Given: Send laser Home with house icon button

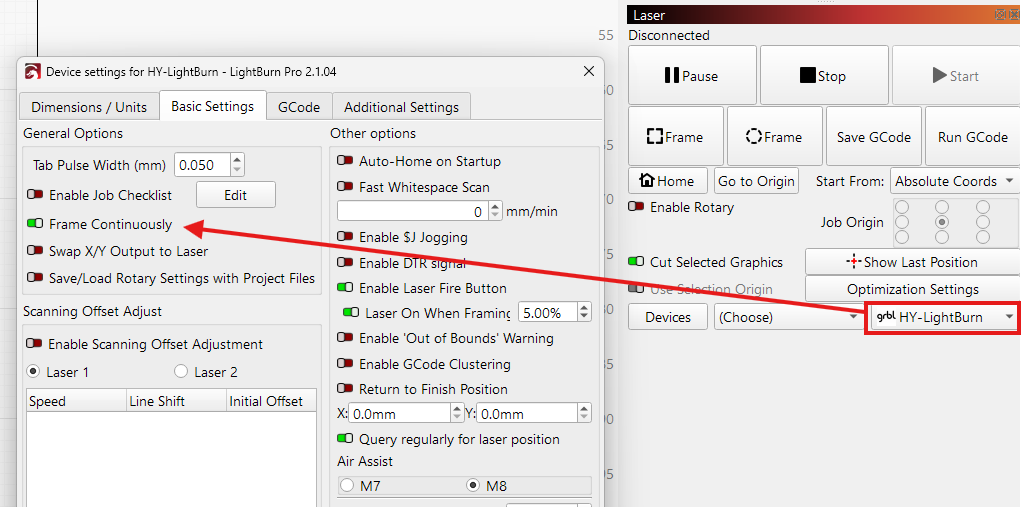Looking at the screenshot, I should pos(669,181).
